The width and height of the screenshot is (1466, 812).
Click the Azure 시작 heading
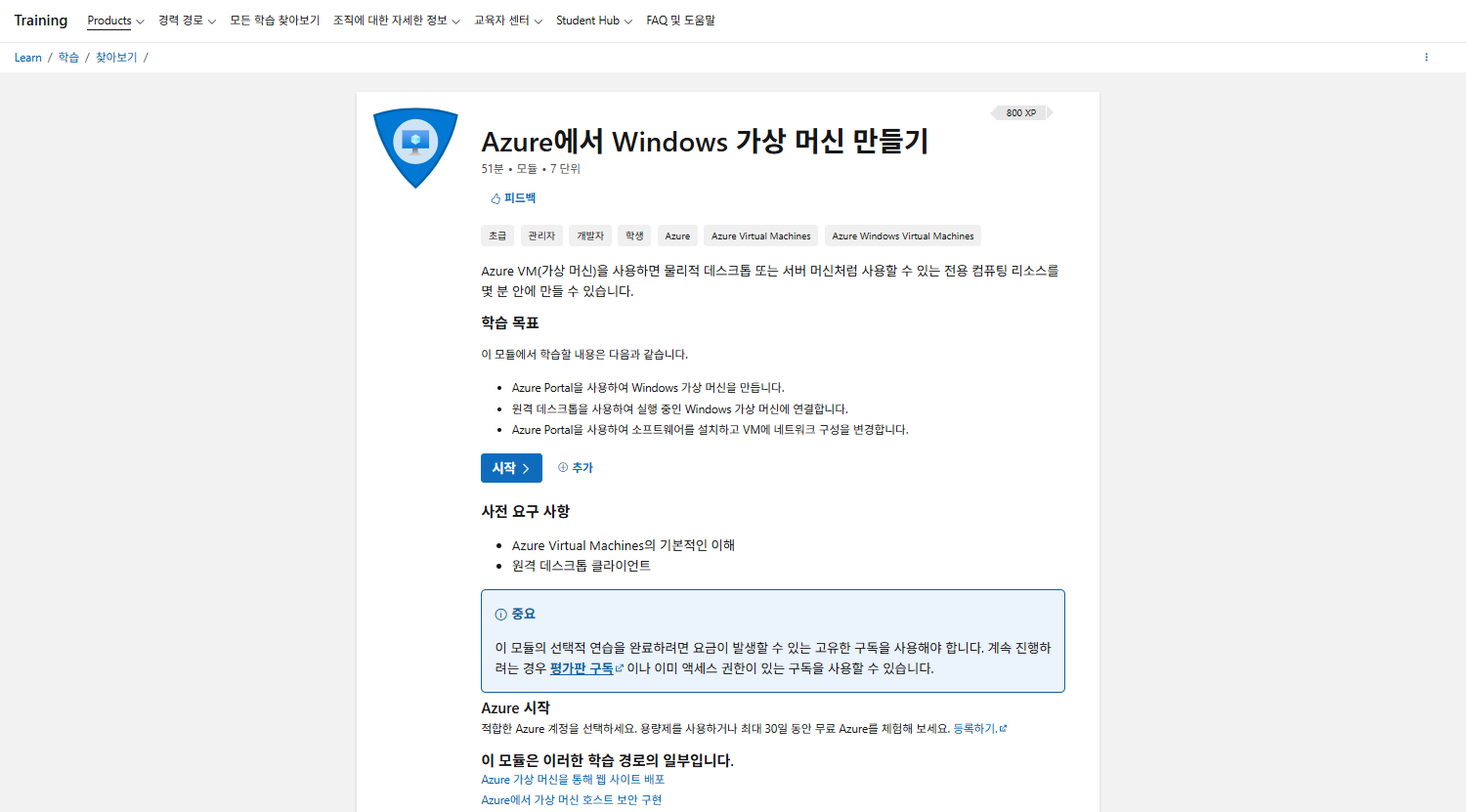[x=516, y=708]
